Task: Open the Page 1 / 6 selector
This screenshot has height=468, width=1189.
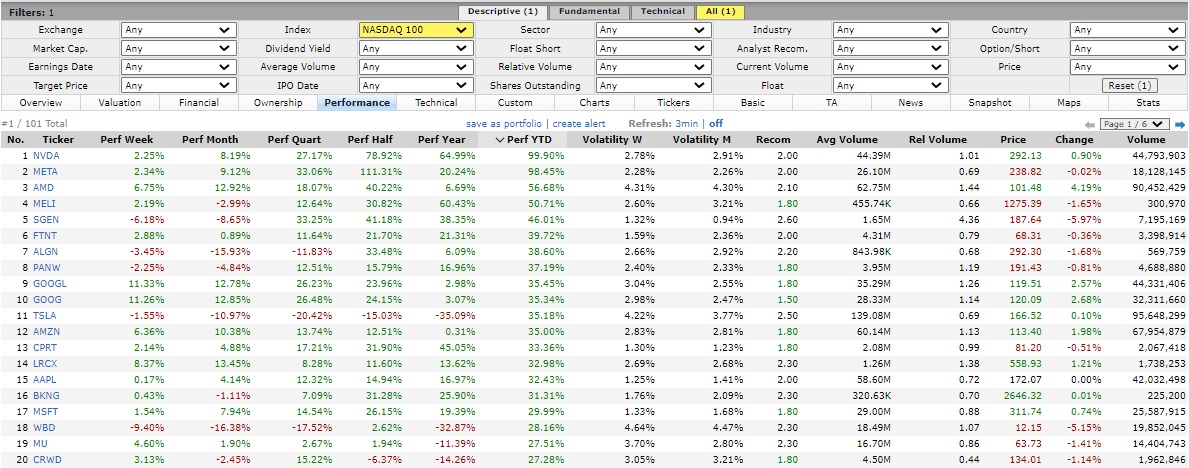Action: [1134, 124]
